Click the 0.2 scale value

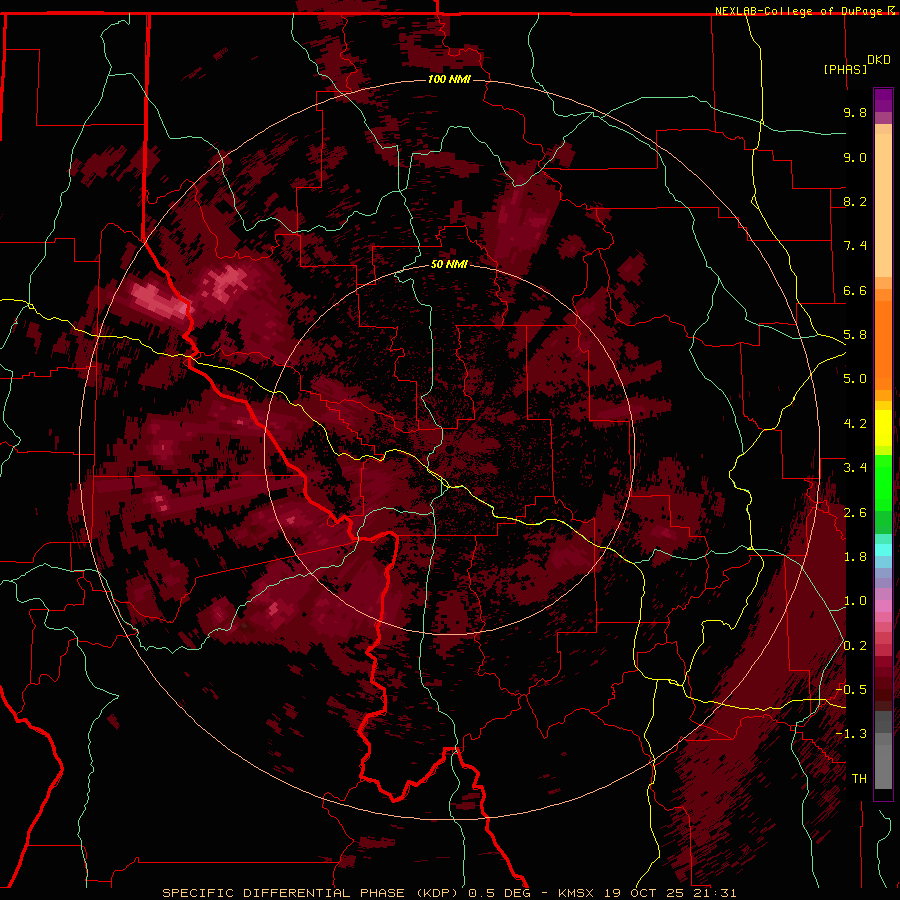855,646
